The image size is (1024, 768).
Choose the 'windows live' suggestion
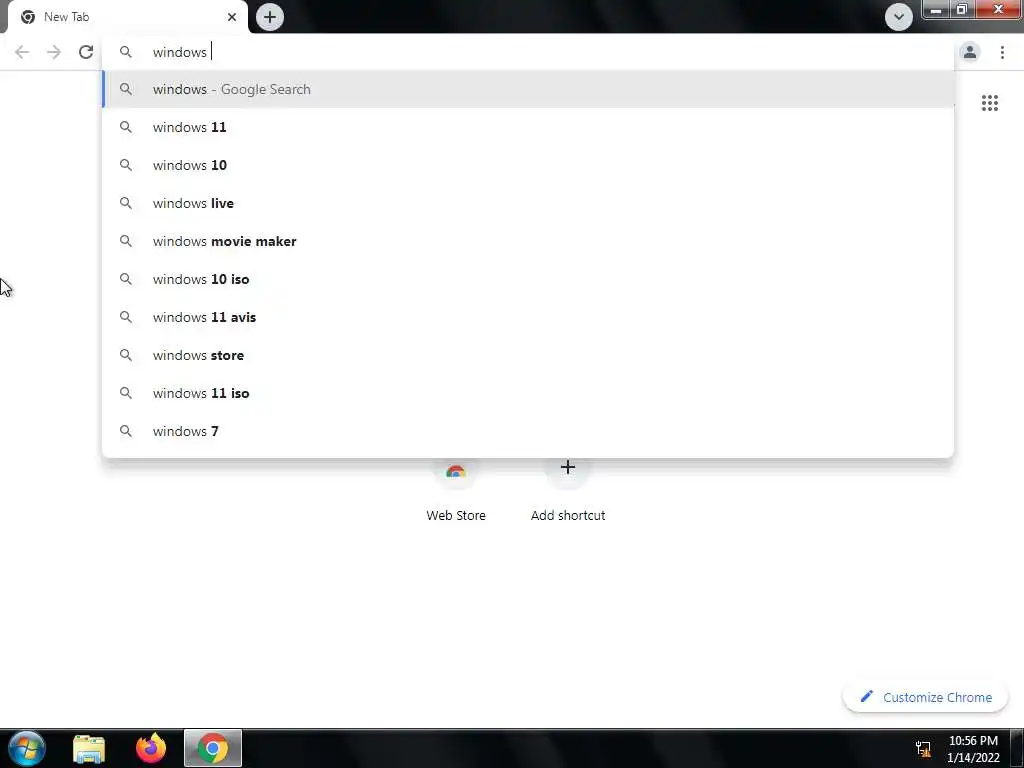click(x=528, y=203)
